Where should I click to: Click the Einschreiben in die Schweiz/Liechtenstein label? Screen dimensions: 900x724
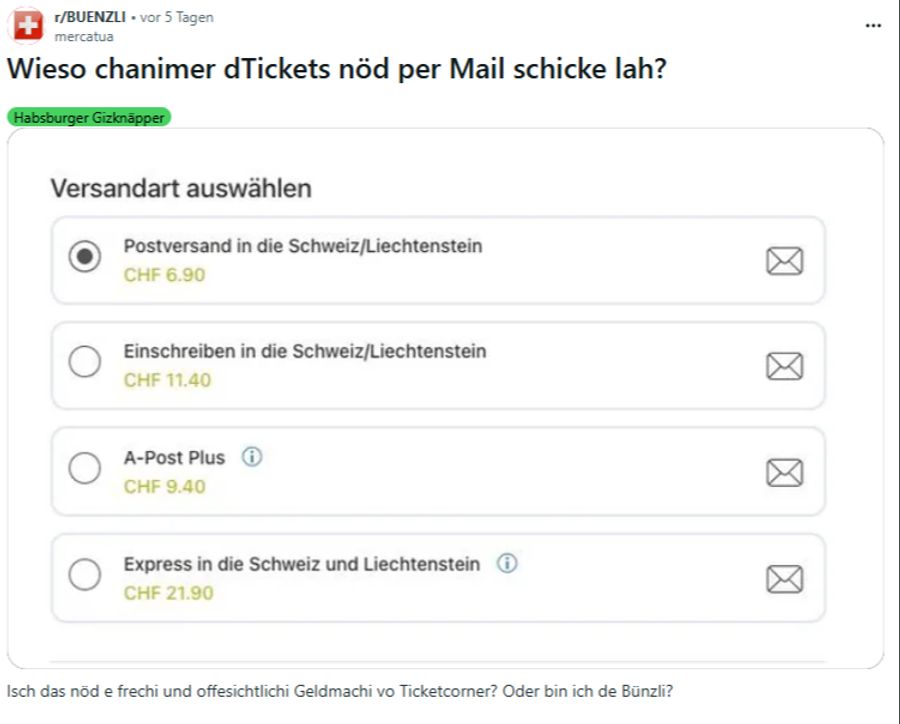point(305,351)
